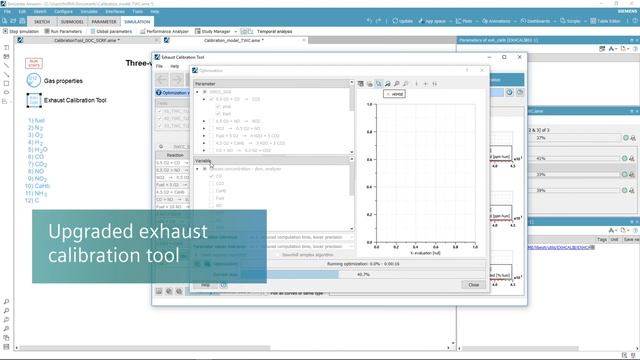Open the Table Editor
Viewport: 640px width, 360px height.
[605, 21]
